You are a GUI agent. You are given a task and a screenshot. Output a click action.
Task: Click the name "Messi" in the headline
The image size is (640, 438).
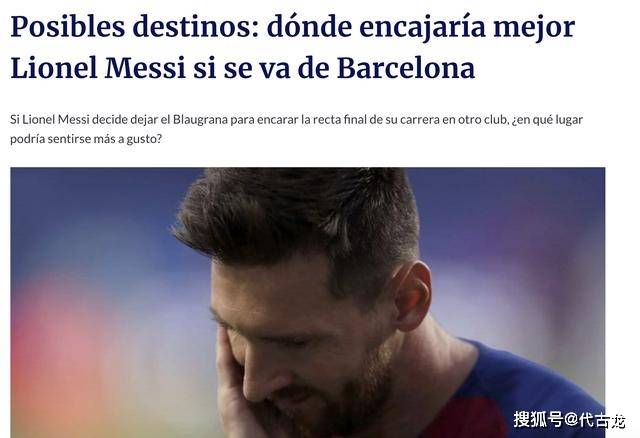click(x=145, y=68)
